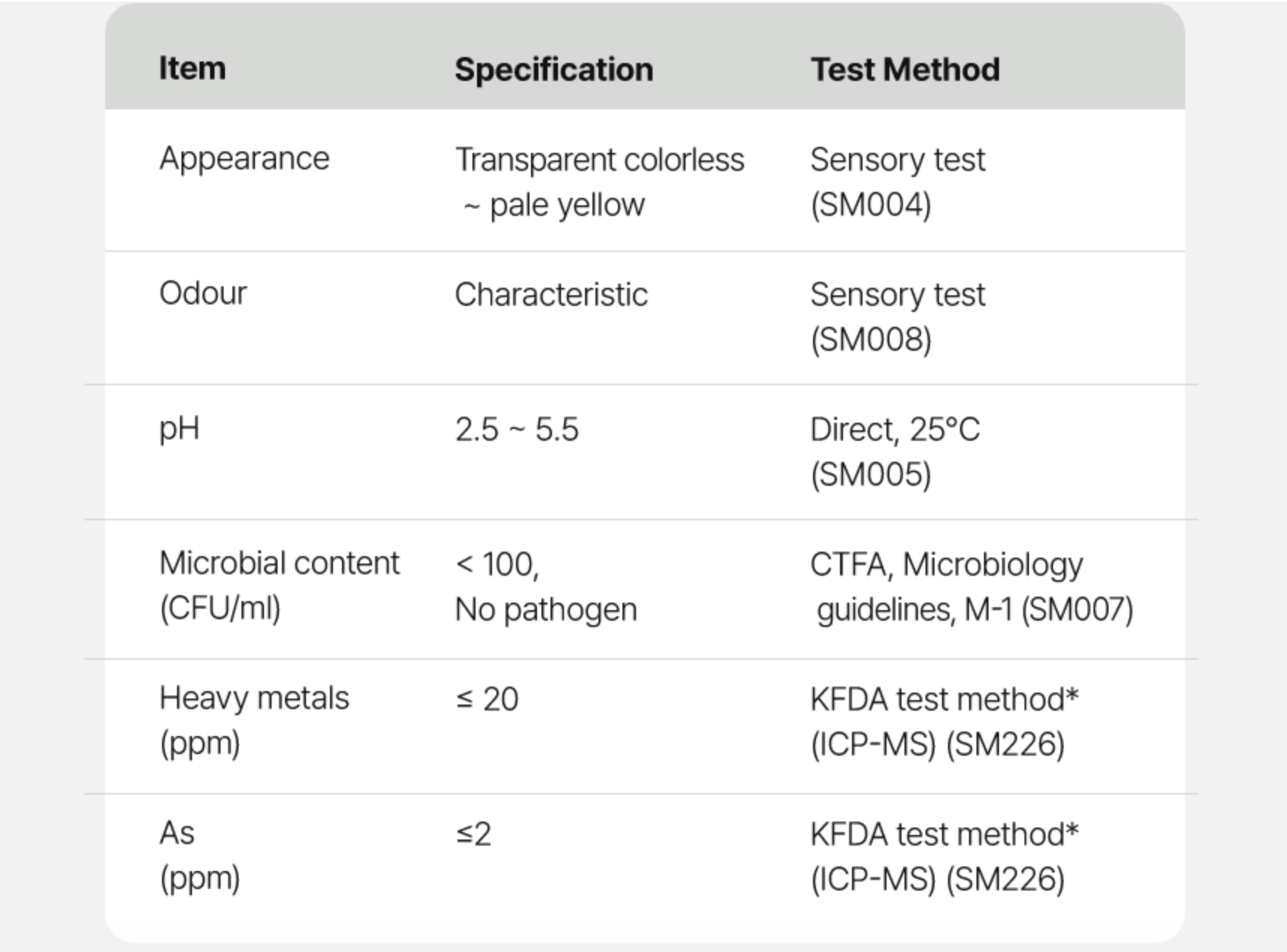The width and height of the screenshot is (1287, 952).
Task: Click the Item column header
Action: [192, 68]
